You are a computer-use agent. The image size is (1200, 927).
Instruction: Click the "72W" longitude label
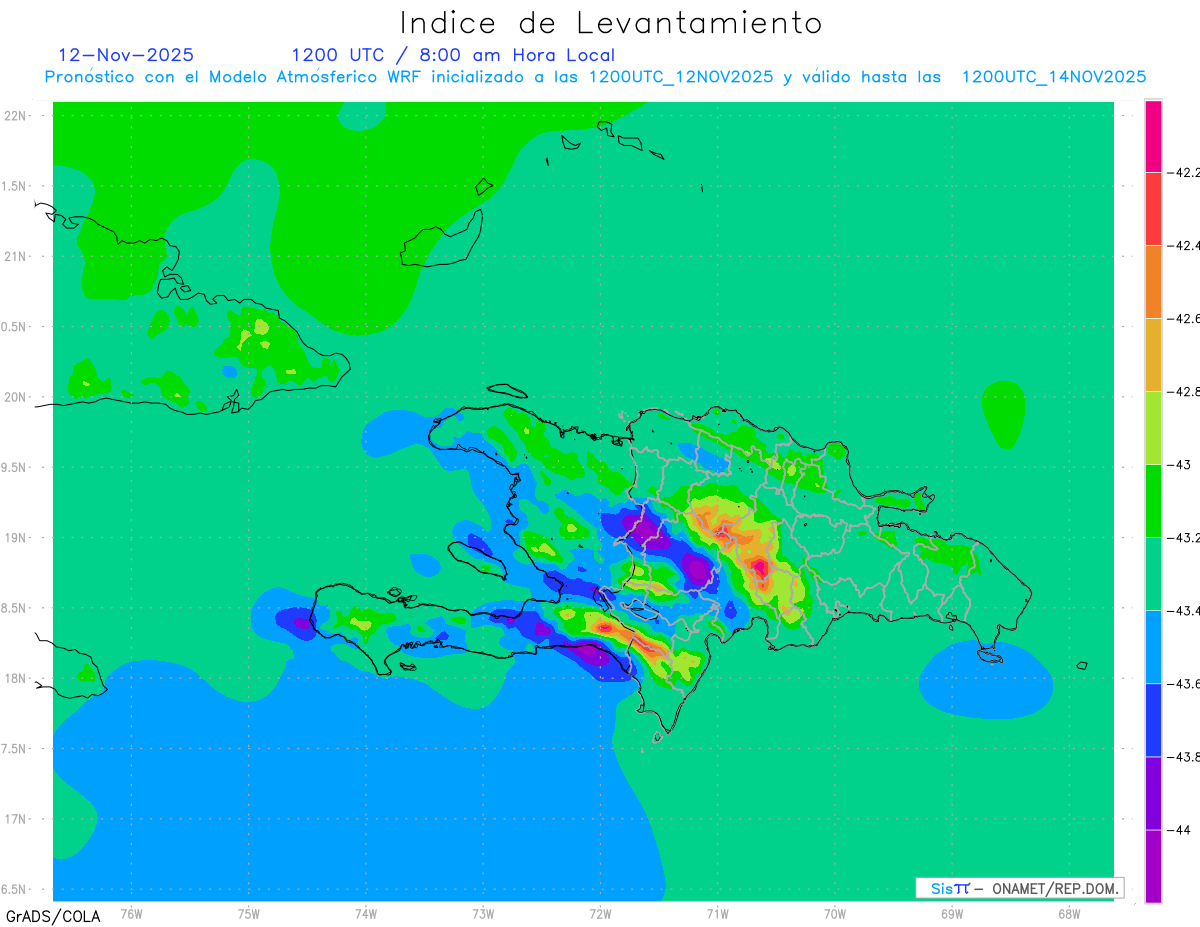[600, 914]
